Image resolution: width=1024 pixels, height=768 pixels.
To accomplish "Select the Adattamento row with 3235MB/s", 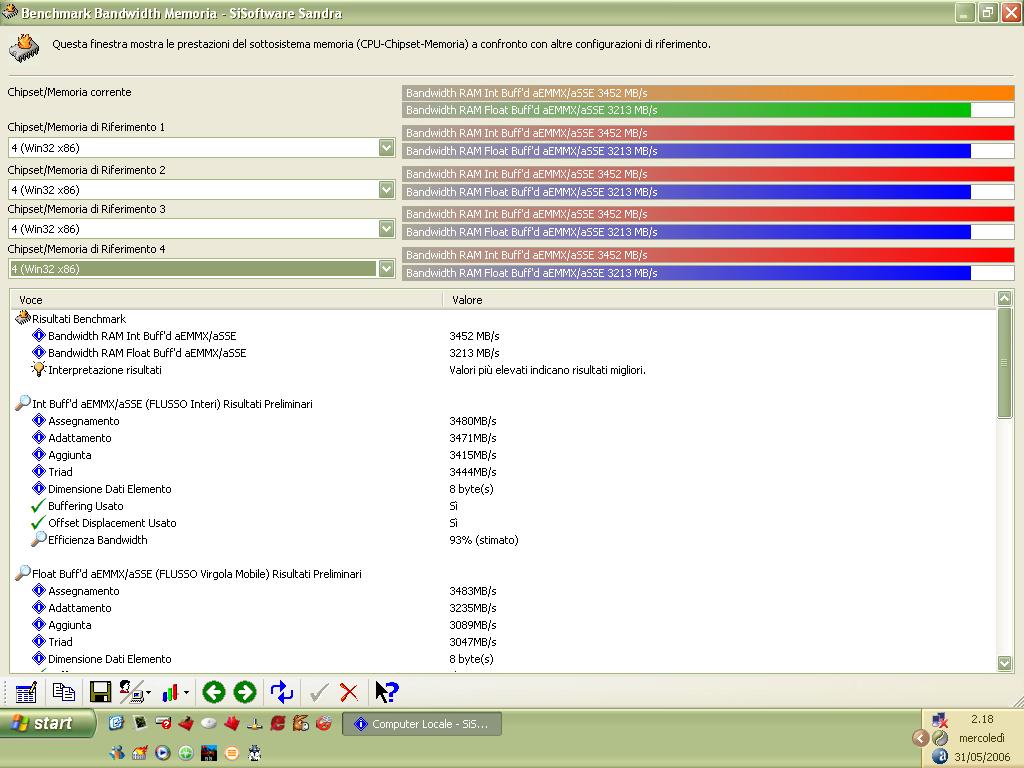I will tap(80, 607).
